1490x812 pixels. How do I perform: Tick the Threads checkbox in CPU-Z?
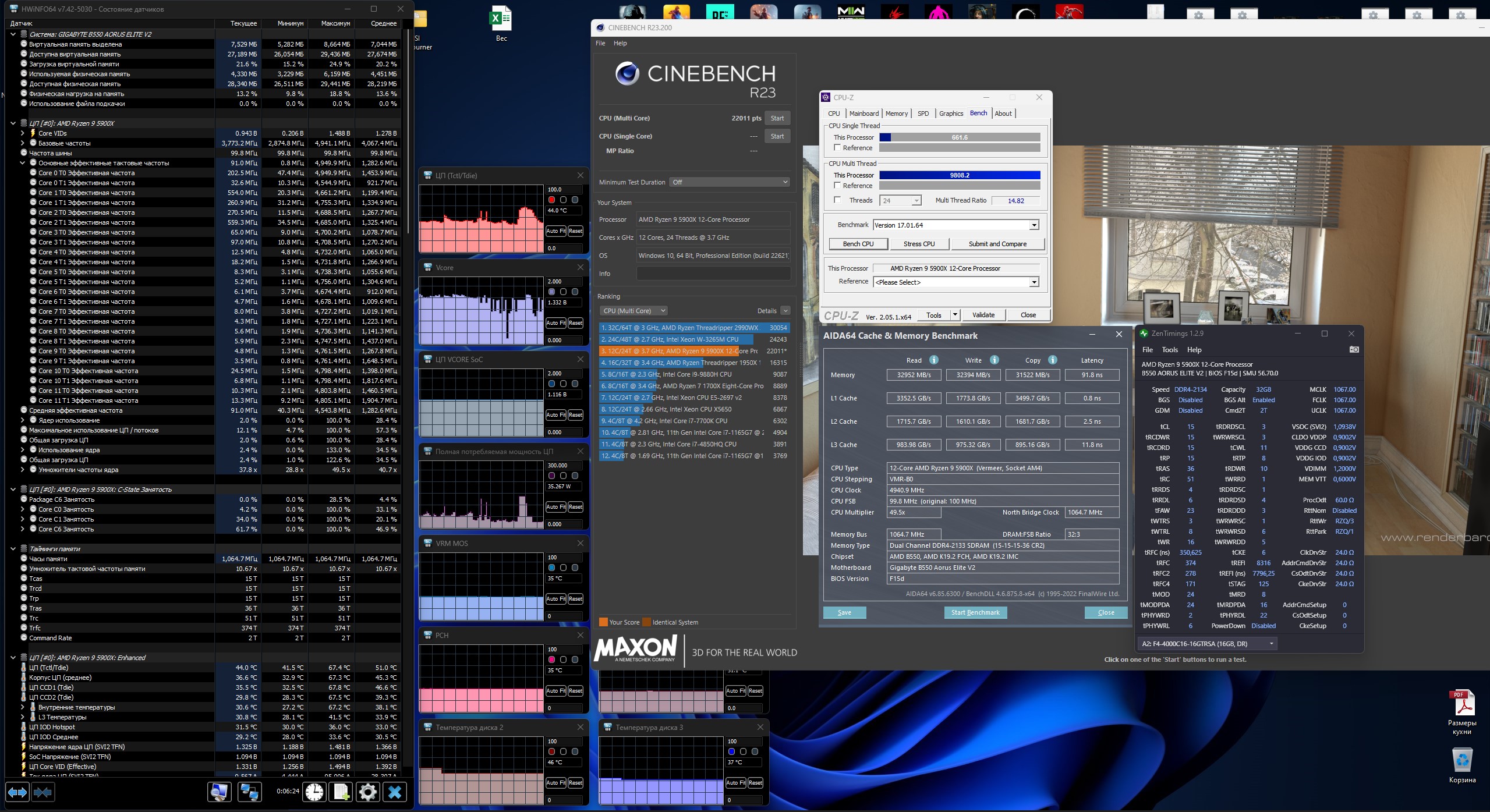tap(837, 200)
